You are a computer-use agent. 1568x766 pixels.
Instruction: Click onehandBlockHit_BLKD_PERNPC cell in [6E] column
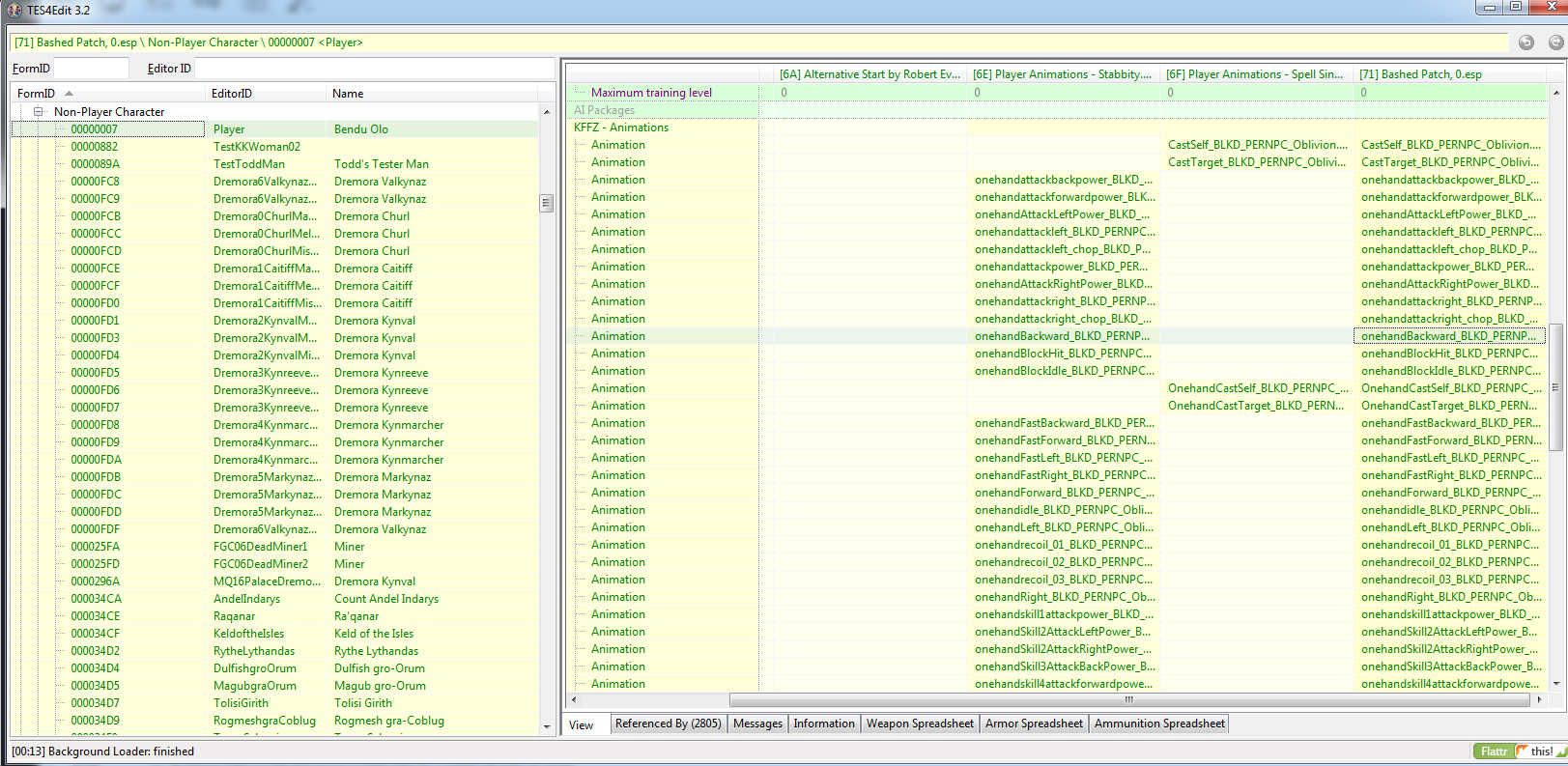point(1064,354)
